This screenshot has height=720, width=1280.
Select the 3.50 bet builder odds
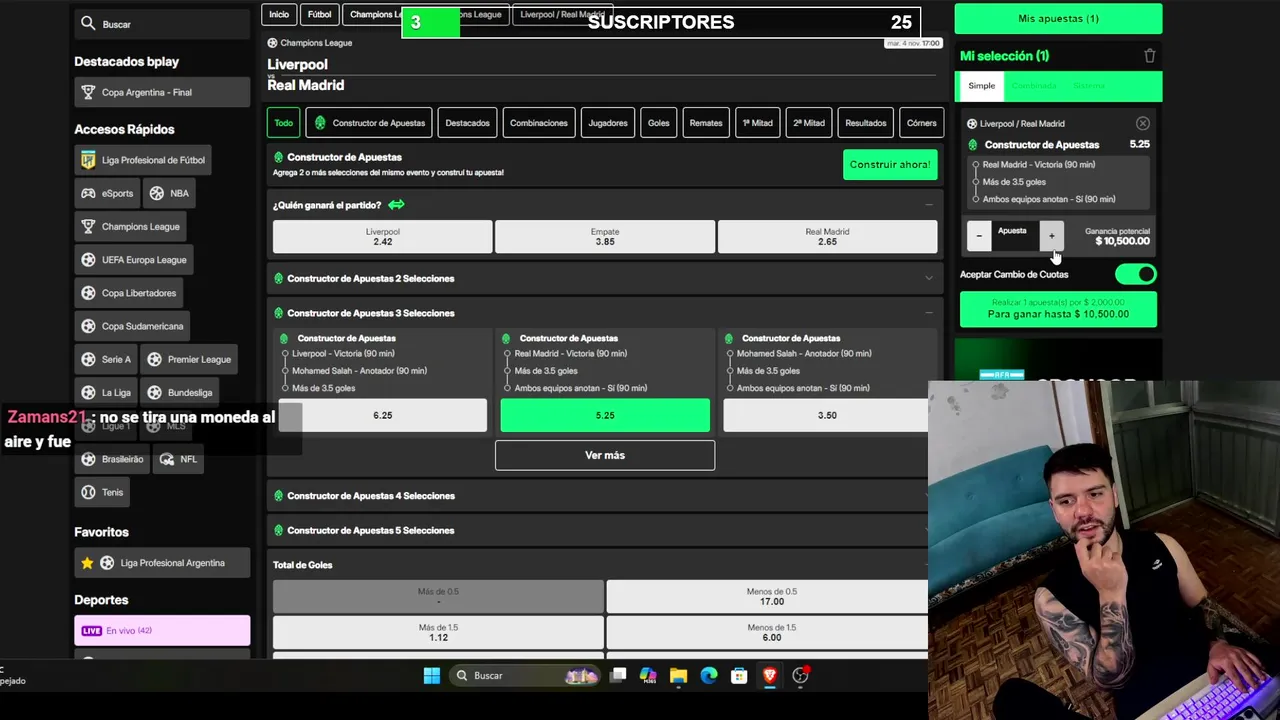point(826,415)
